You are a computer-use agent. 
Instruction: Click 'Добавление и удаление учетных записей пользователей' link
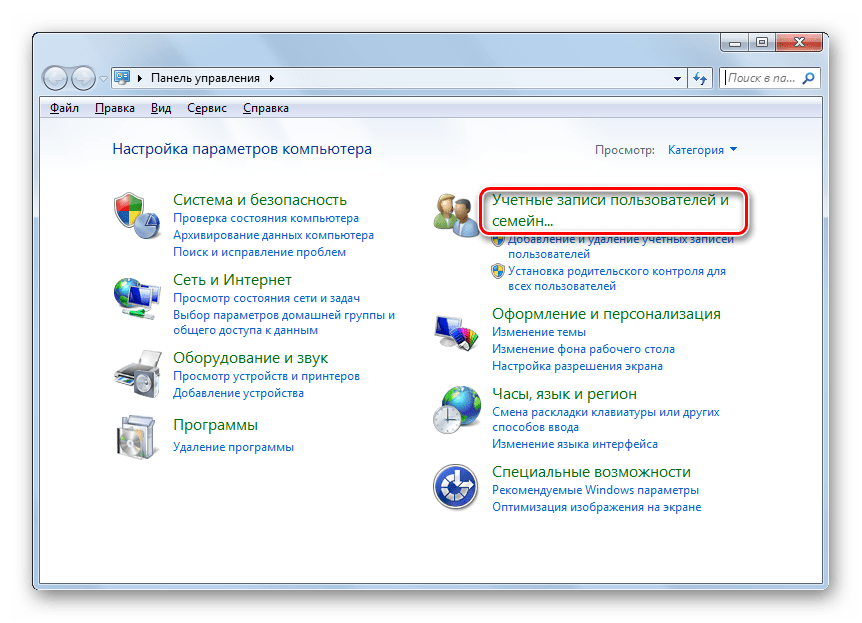click(621, 246)
